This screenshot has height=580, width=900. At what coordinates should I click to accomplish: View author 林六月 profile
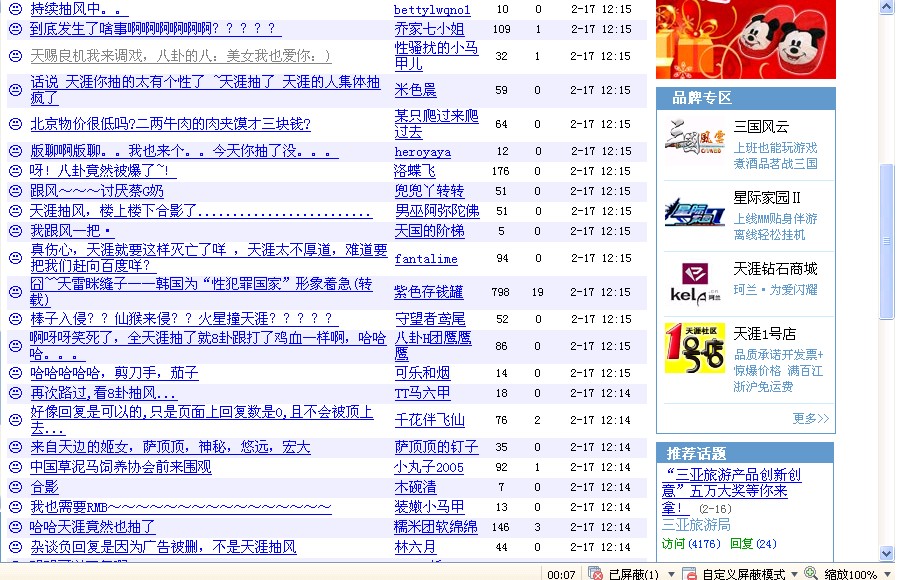point(415,547)
